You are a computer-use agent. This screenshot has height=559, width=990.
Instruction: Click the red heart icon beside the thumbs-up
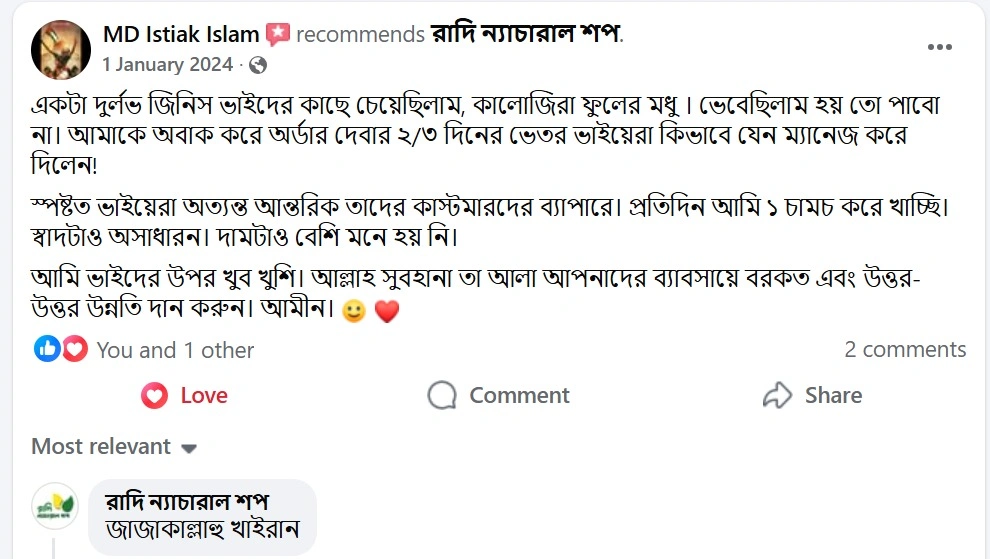(74, 349)
